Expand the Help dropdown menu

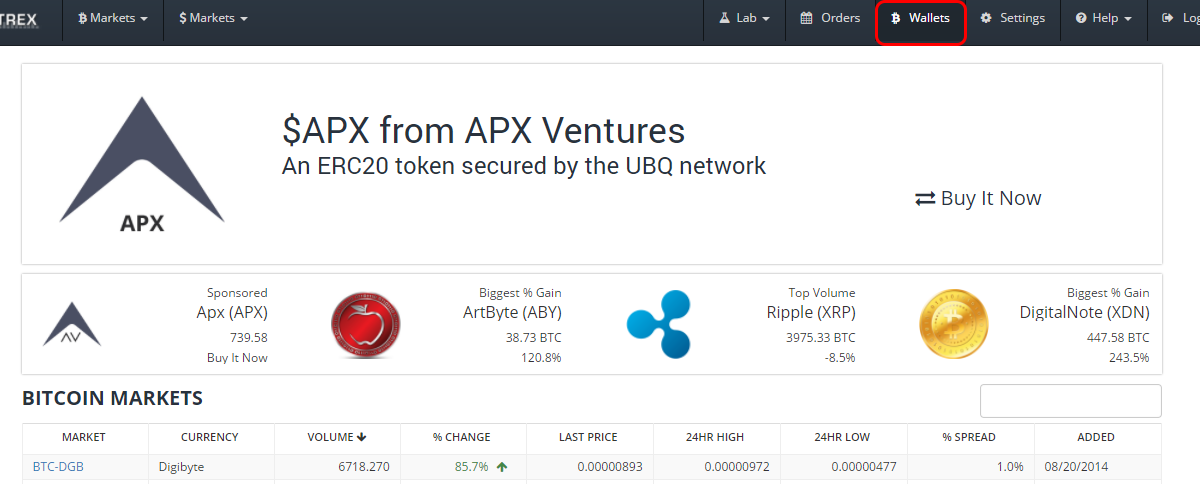pos(1103,18)
